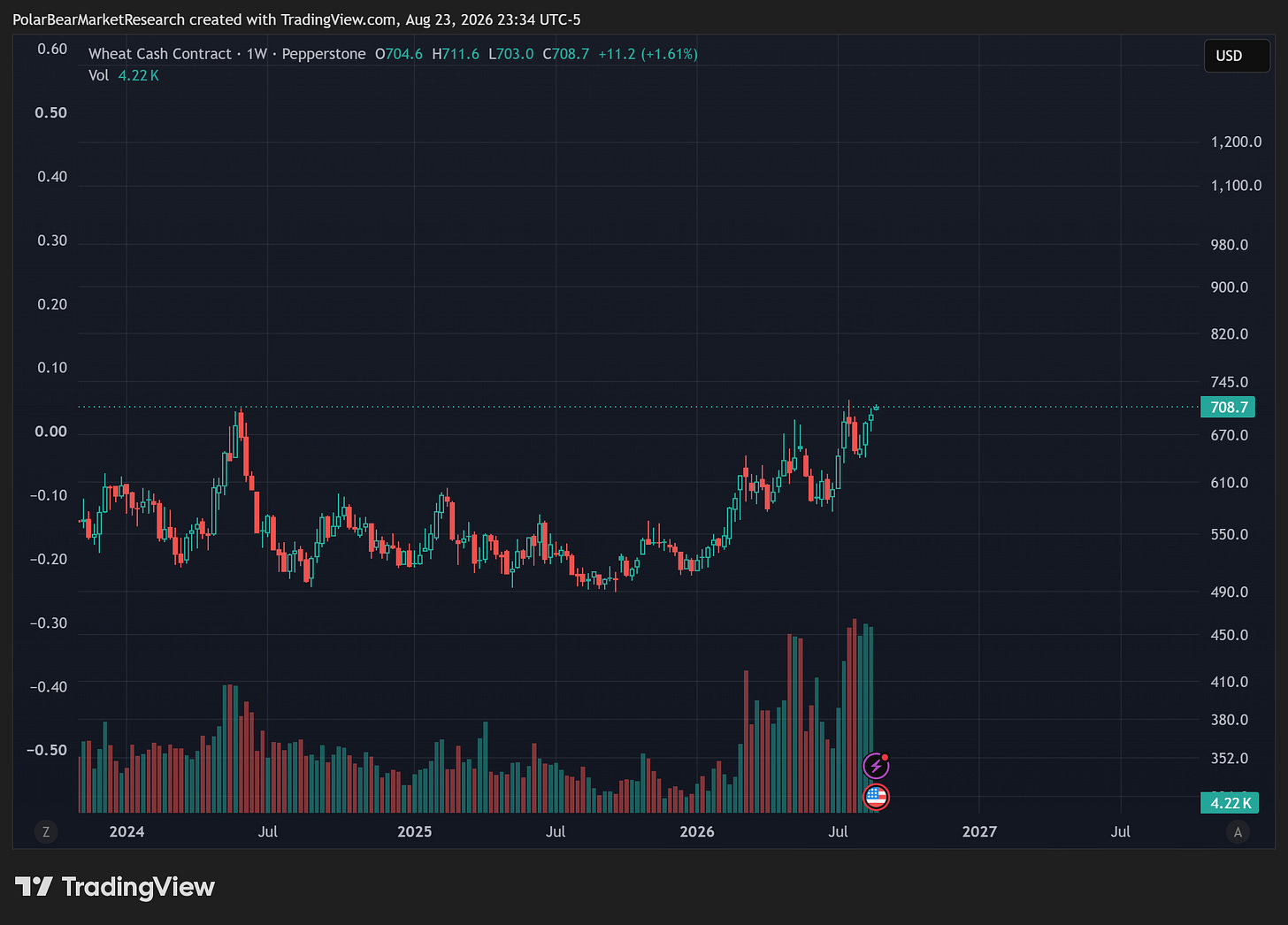The width and height of the screenshot is (1288, 925).
Task: Open the TradingView logo link
Action: click(115, 887)
